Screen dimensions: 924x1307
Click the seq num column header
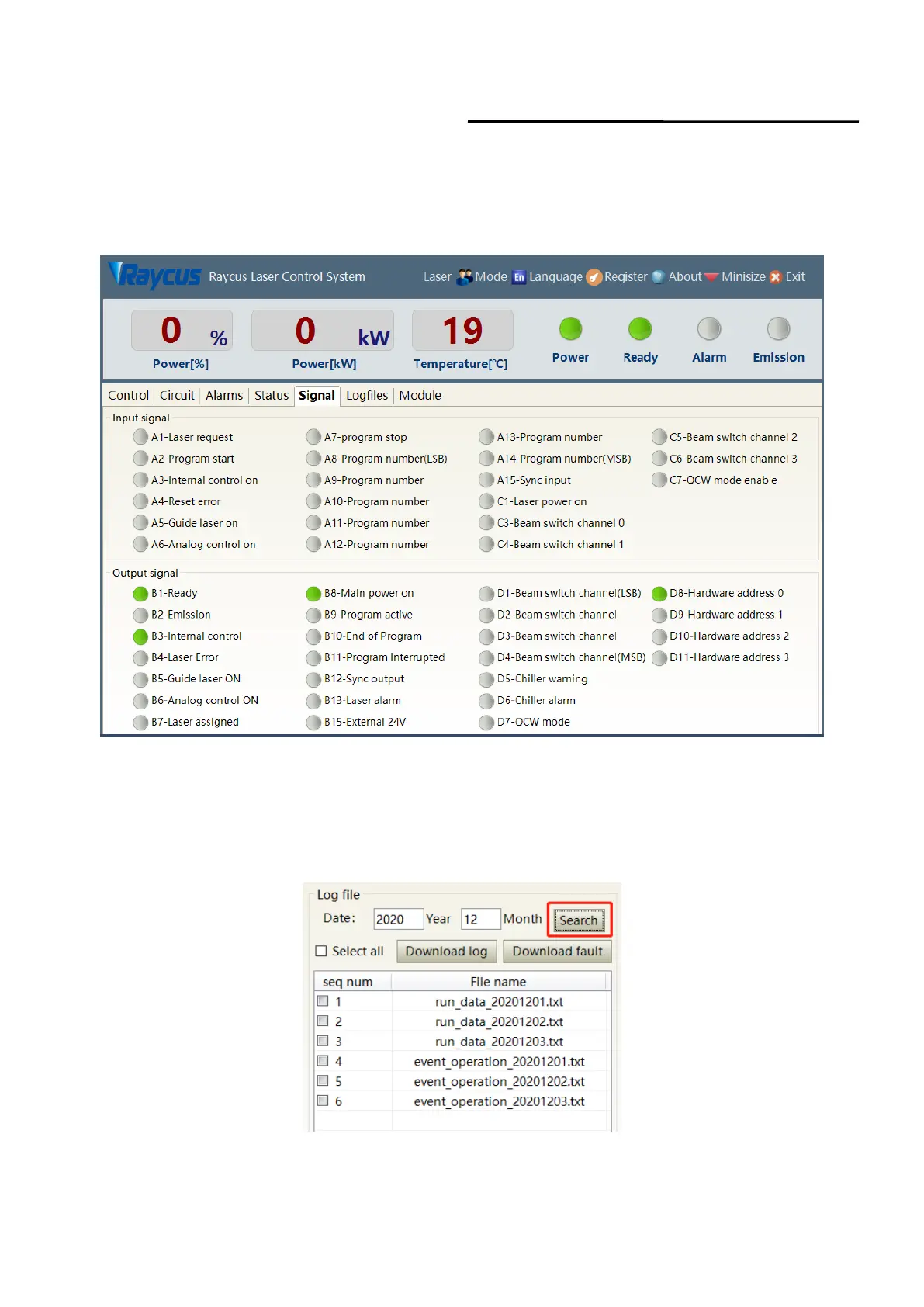point(353,982)
